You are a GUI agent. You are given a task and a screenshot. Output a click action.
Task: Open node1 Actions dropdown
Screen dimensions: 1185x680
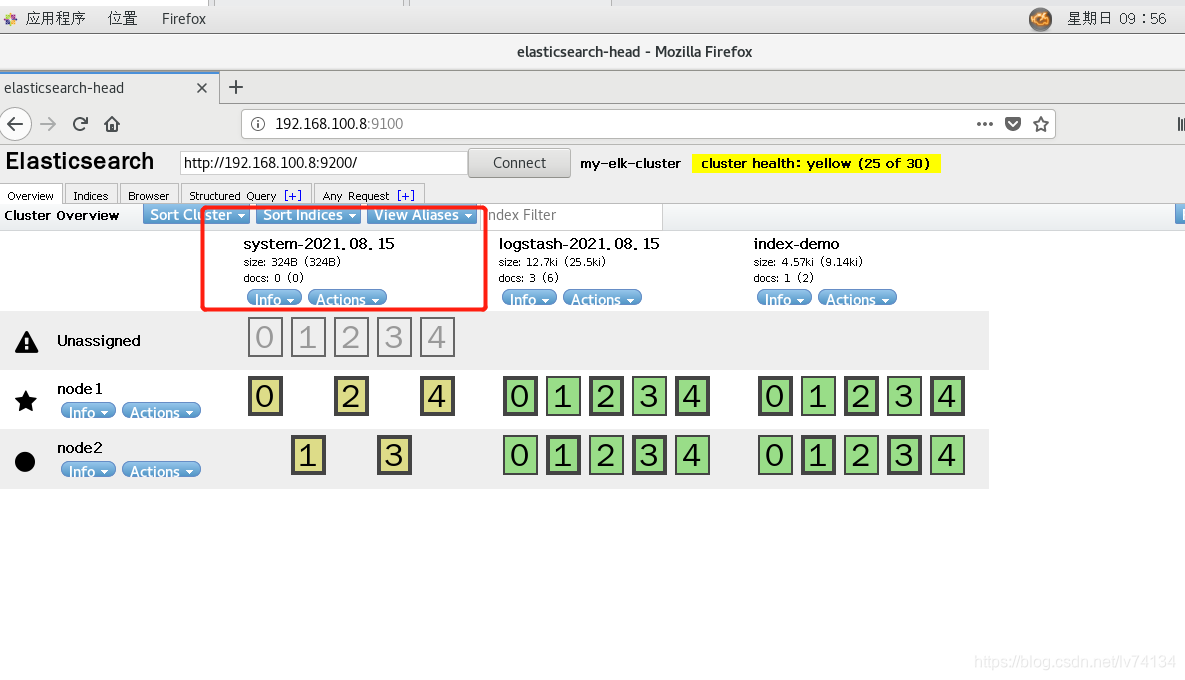[x=161, y=411]
